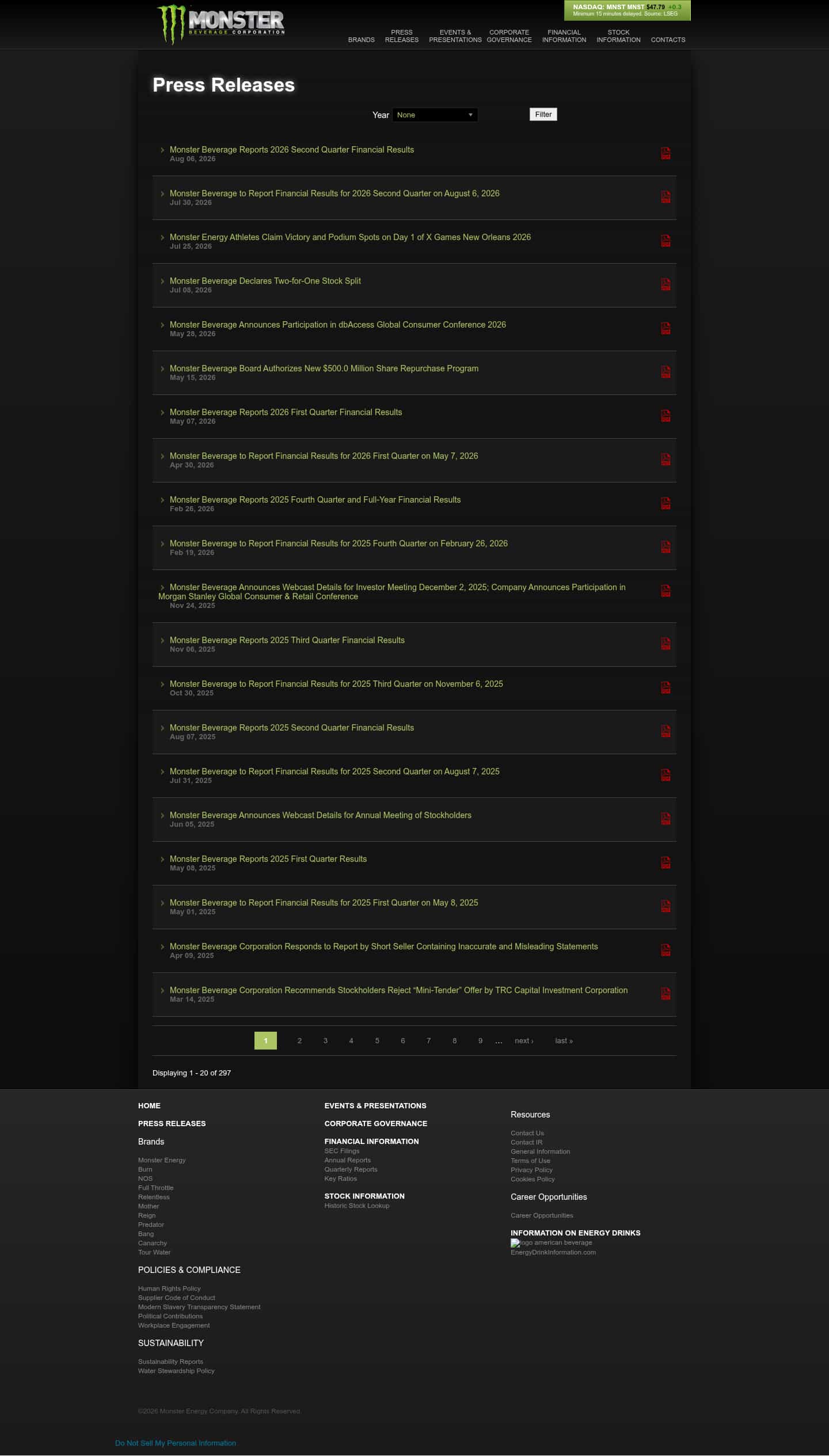Viewport: 829px width, 1456px height.
Task: Open PDF icon for 2026 Second Quarter Financial Results
Action: (666, 153)
